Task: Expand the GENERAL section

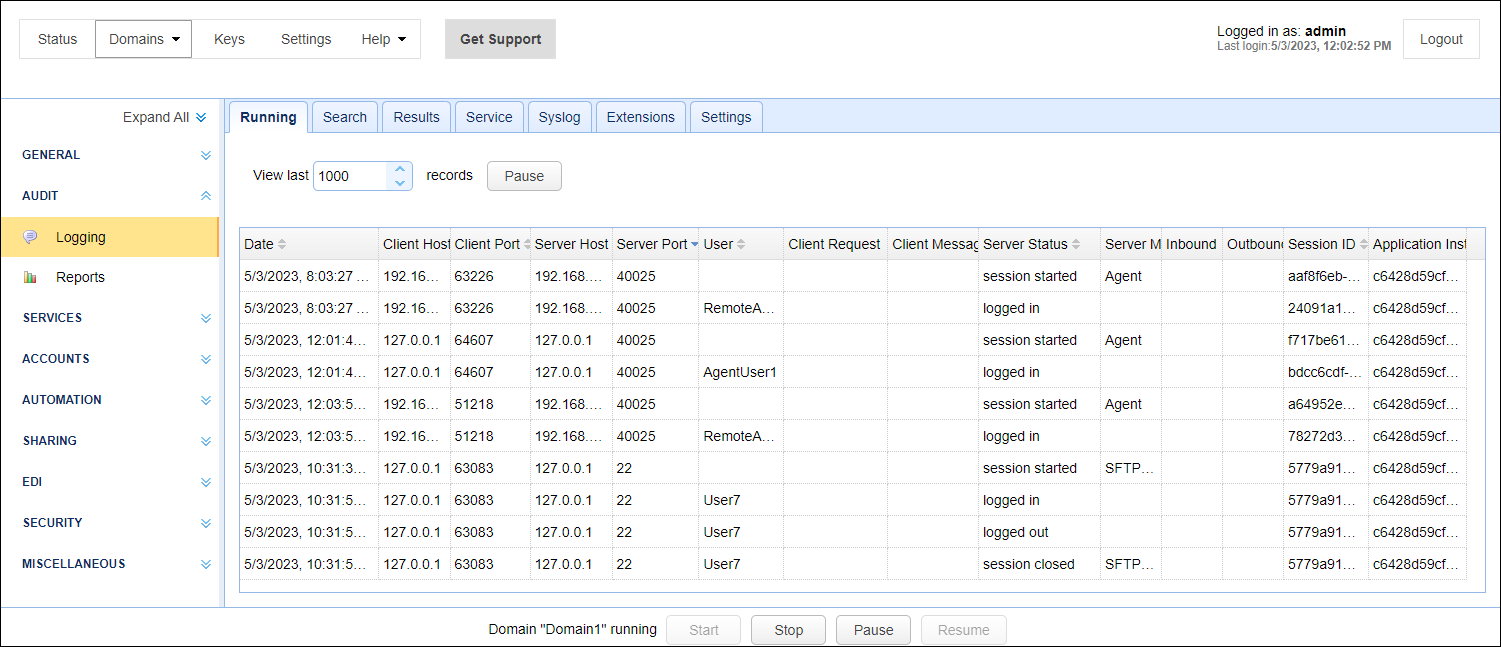Action: [x=206, y=155]
